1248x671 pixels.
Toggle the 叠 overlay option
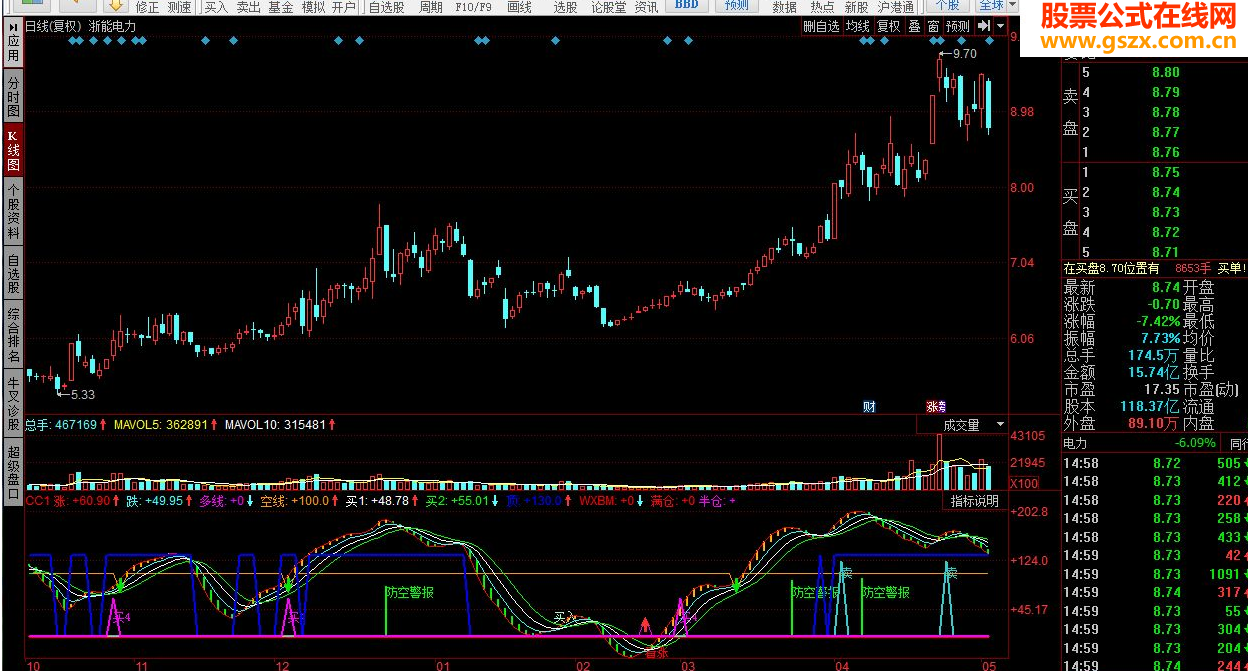tap(914, 27)
